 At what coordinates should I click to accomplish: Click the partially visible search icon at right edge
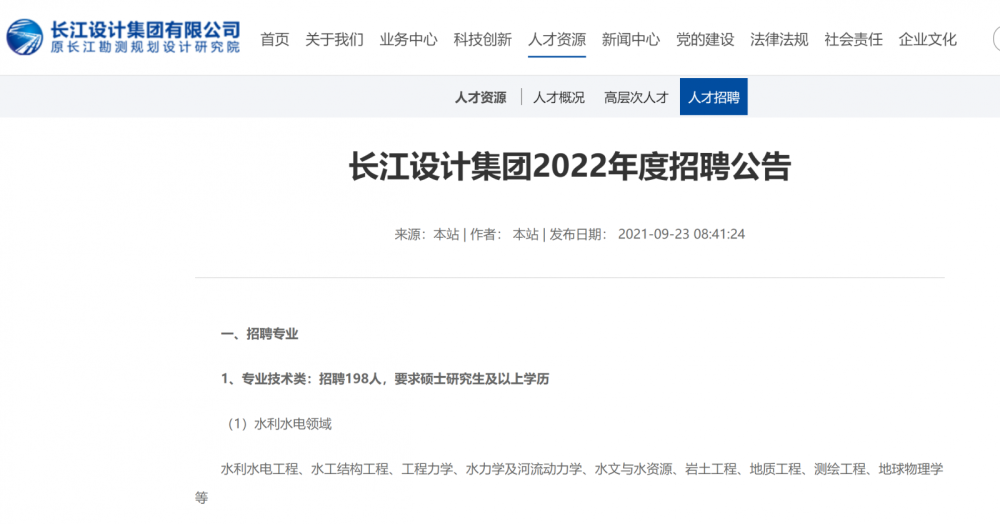coord(996,39)
